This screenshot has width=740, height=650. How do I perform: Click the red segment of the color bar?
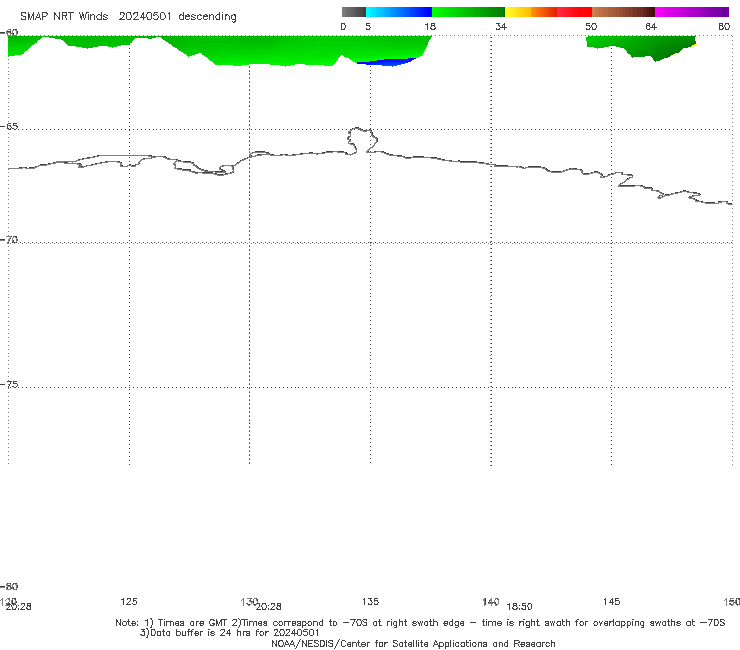tap(574, 12)
